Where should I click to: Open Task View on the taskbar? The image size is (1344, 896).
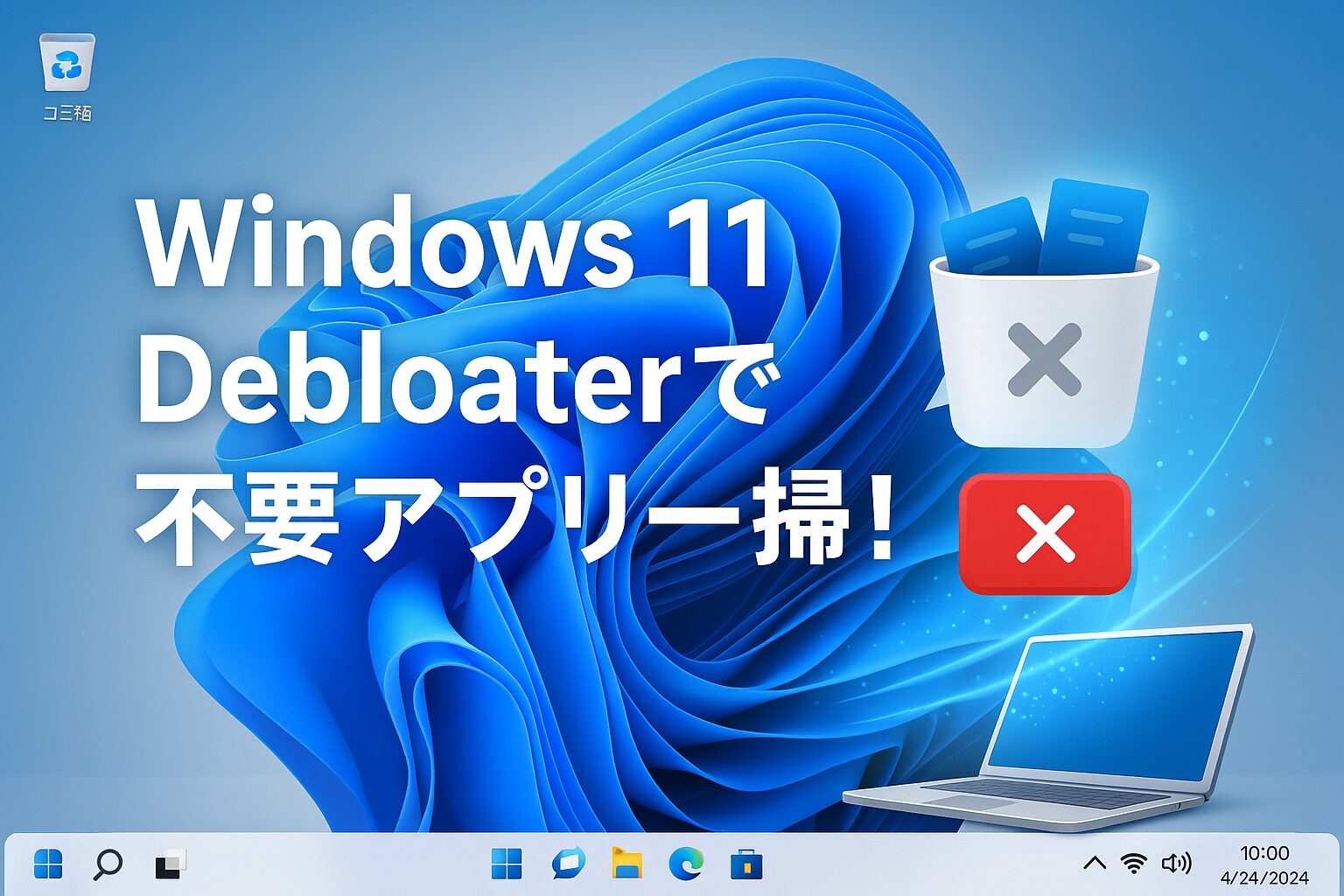point(171,864)
